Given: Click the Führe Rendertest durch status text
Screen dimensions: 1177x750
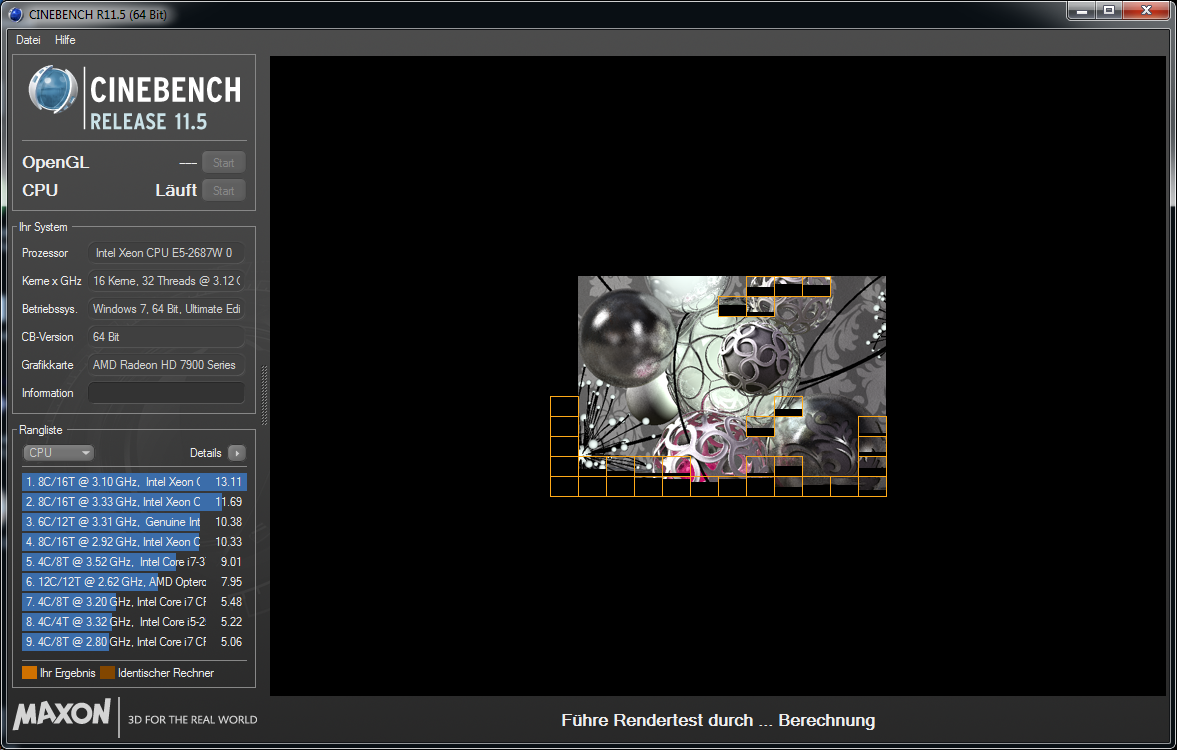Looking at the screenshot, I should coord(718,721).
